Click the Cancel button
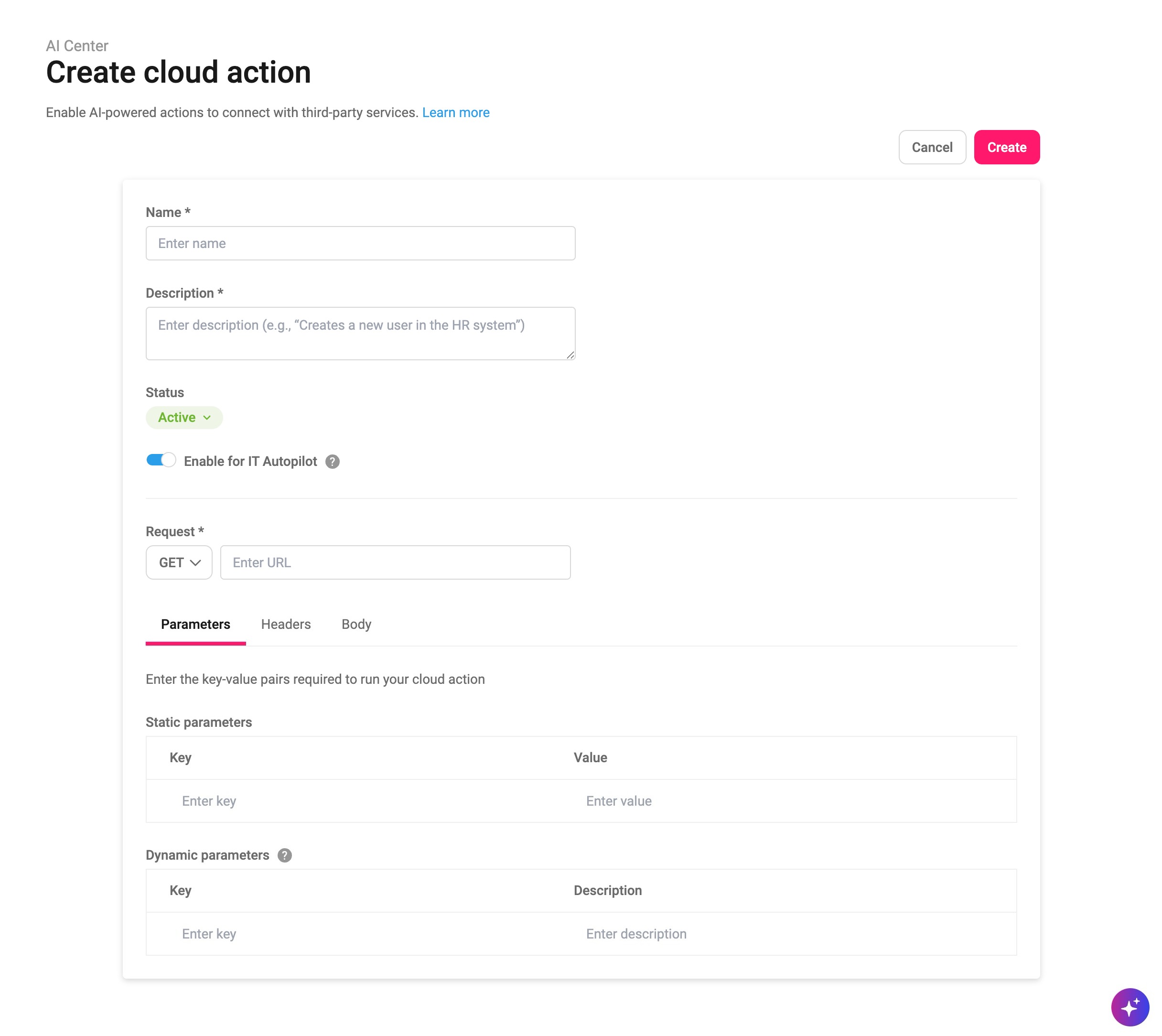Image resolution: width=1162 pixels, height=1036 pixels. (932, 148)
